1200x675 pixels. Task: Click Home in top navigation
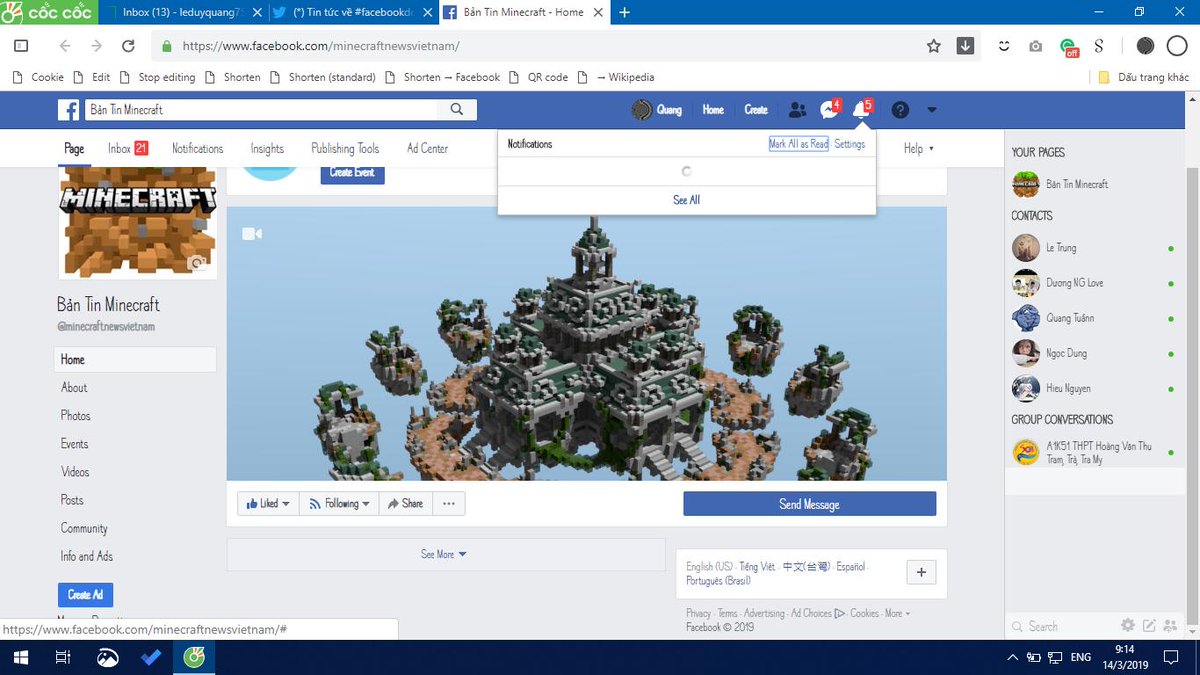coord(713,110)
